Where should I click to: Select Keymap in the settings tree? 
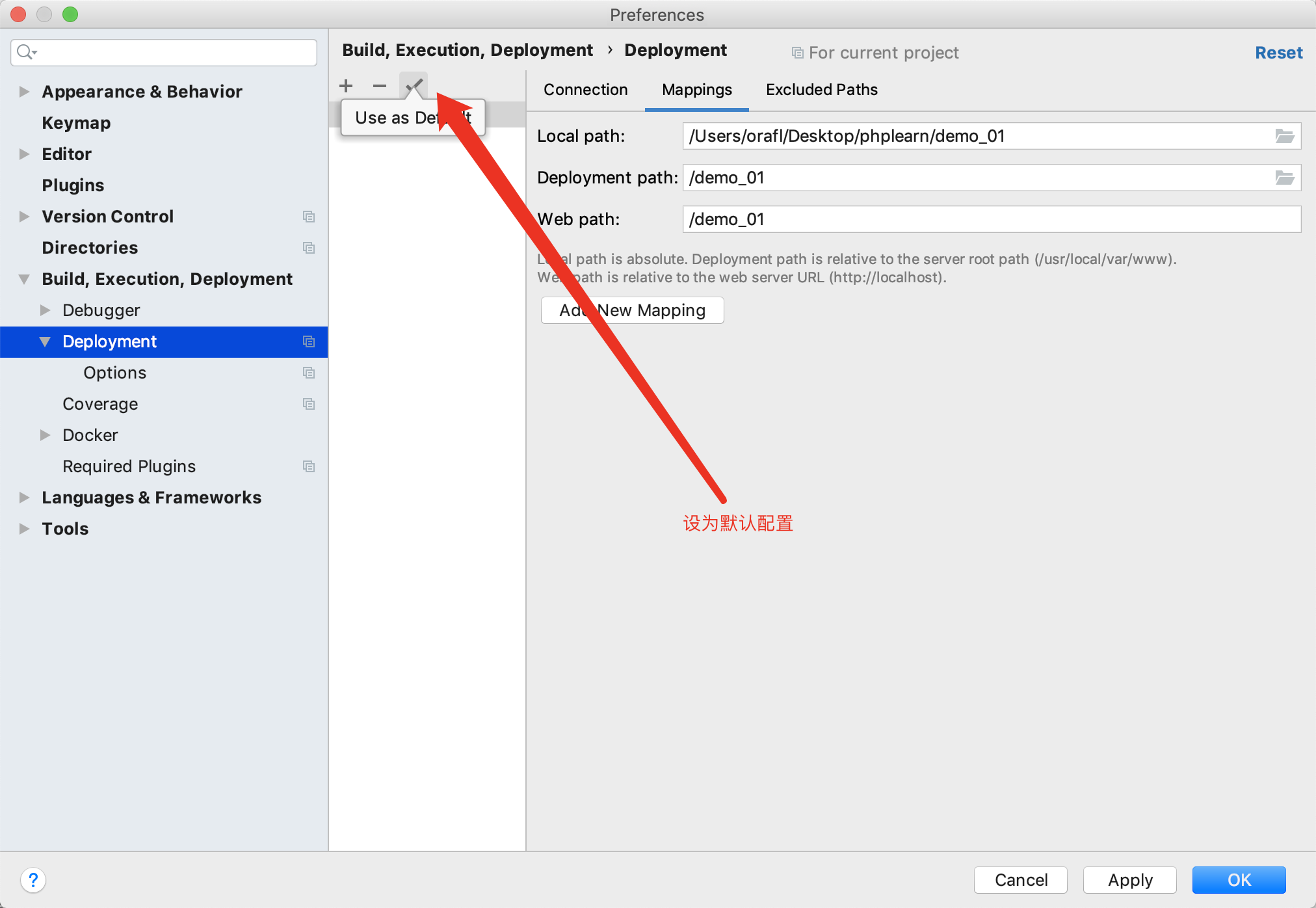click(76, 123)
